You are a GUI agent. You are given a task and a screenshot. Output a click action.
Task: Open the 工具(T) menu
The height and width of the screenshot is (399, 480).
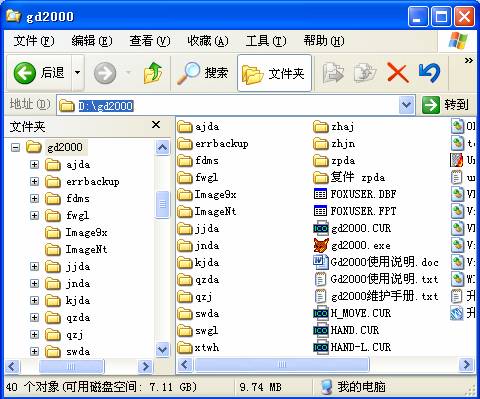pos(266,41)
